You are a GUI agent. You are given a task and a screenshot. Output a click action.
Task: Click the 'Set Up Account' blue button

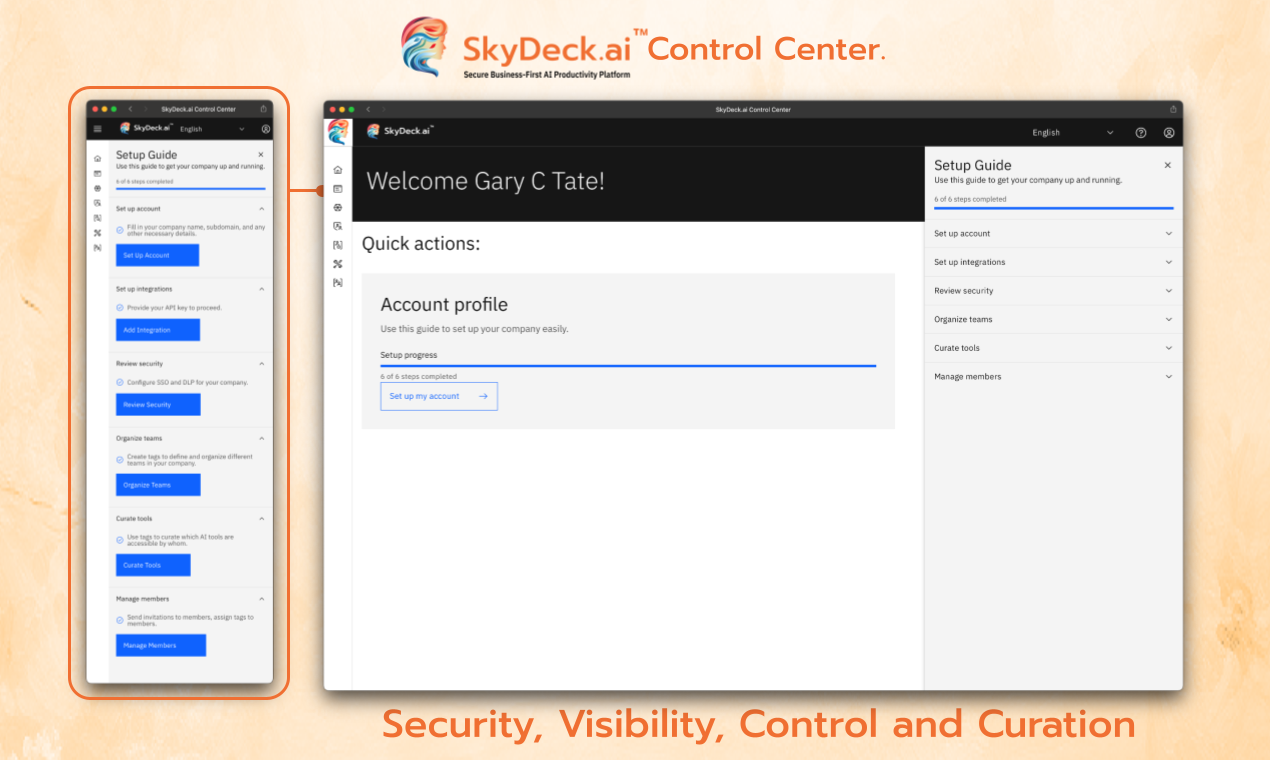coord(157,255)
